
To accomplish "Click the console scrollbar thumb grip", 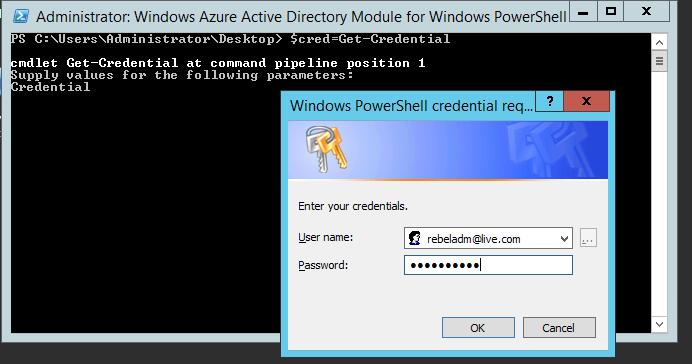I will pyautogui.click(x=659, y=61).
